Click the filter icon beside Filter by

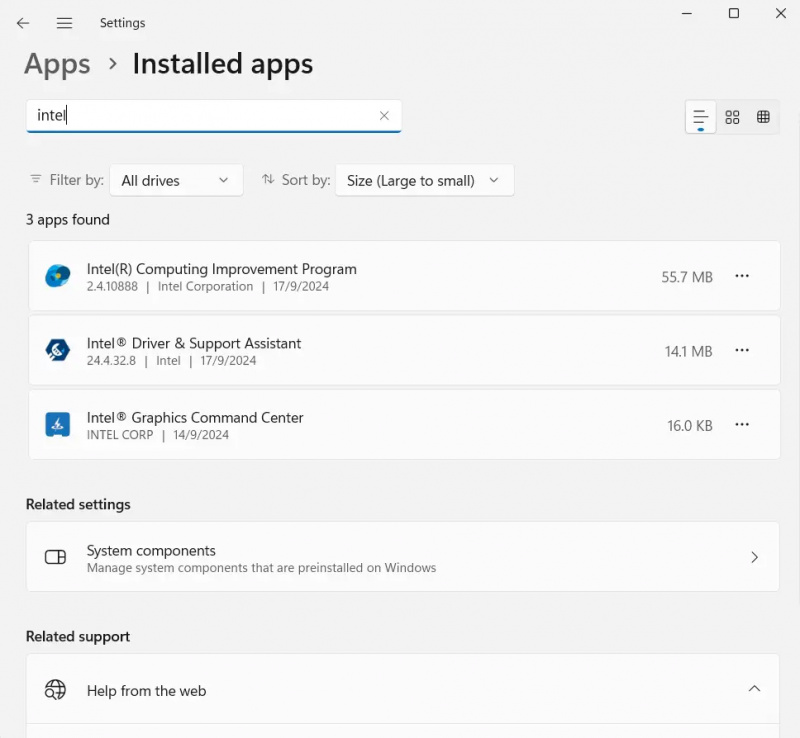pyautogui.click(x=36, y=179)
